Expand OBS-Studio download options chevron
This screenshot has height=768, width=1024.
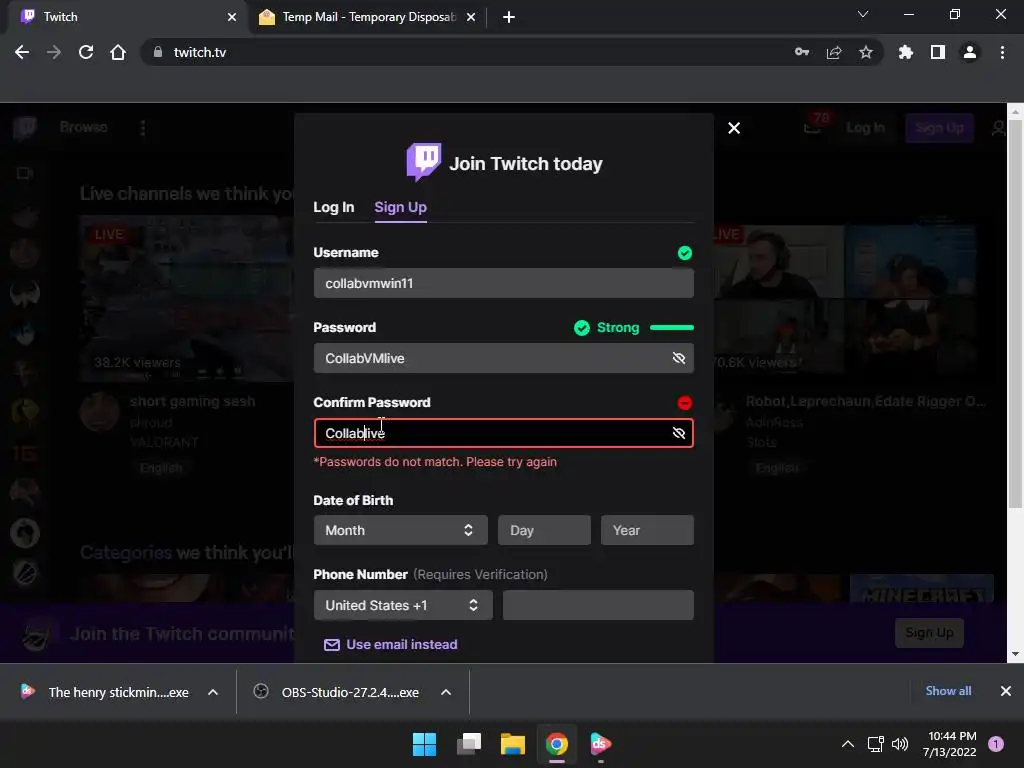coord(446,692)
